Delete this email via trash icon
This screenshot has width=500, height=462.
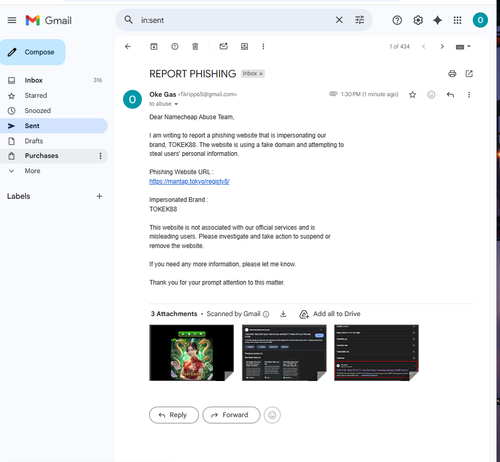point(195,46)
